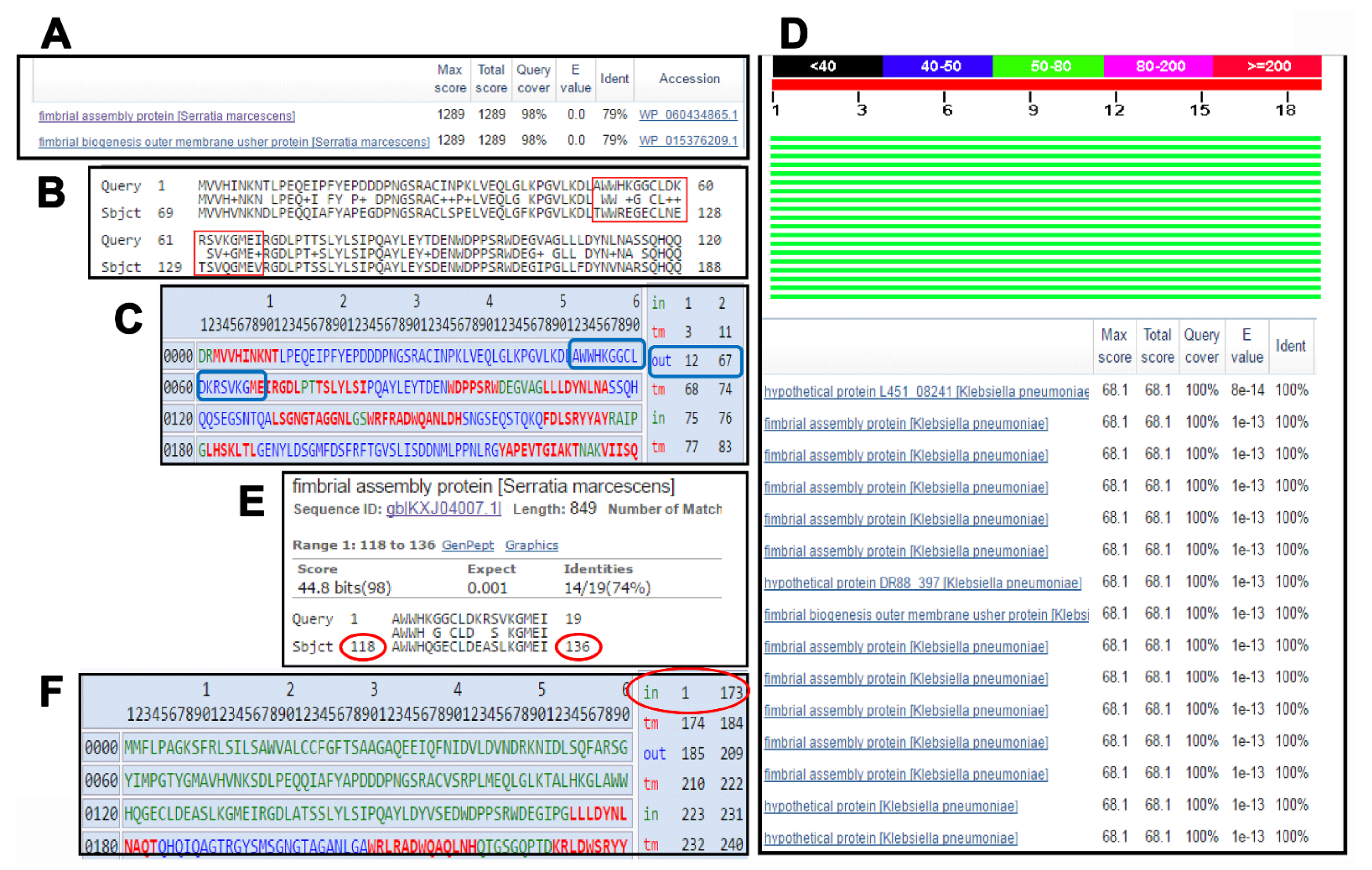Open WP_060434865.1 accession link
Image resolution: width=1372 pixels, height=870 pixels.
(688, 115)
